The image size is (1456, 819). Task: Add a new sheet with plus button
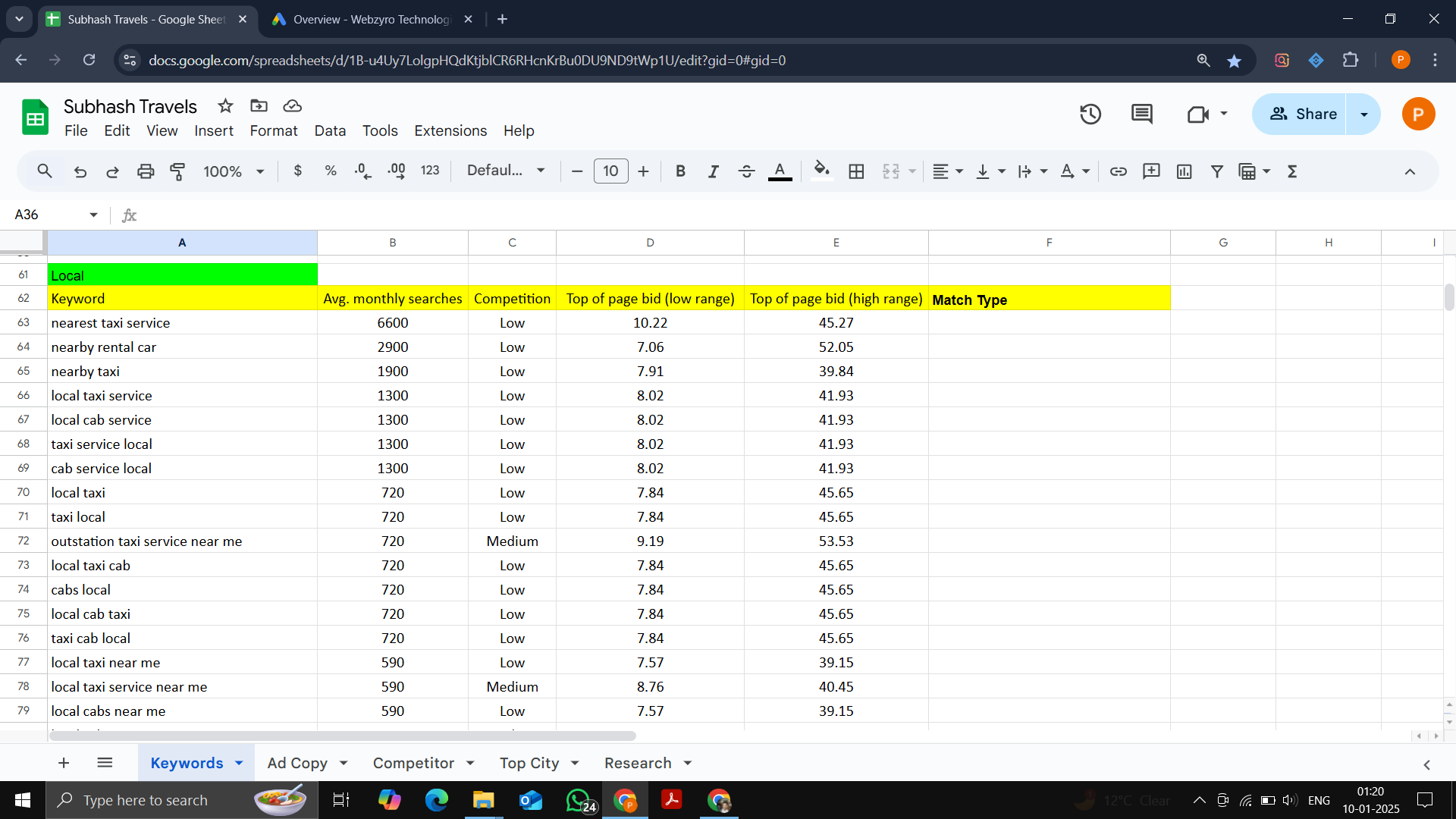click(x=64, y=764)
